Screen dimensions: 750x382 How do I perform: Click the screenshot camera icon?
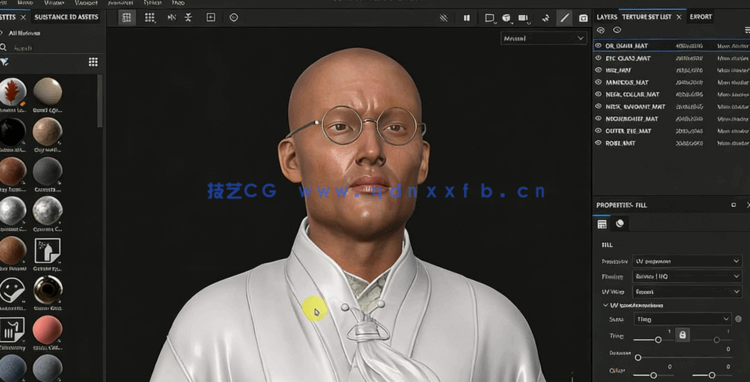pyautogui.click(x=583, y=18)
